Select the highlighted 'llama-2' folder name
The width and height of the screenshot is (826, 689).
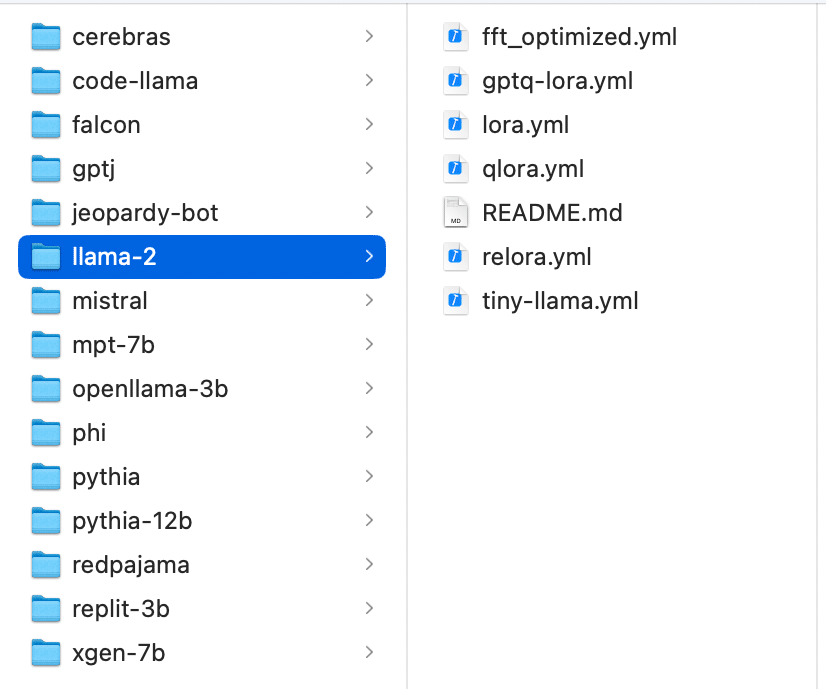click(114, 257)
